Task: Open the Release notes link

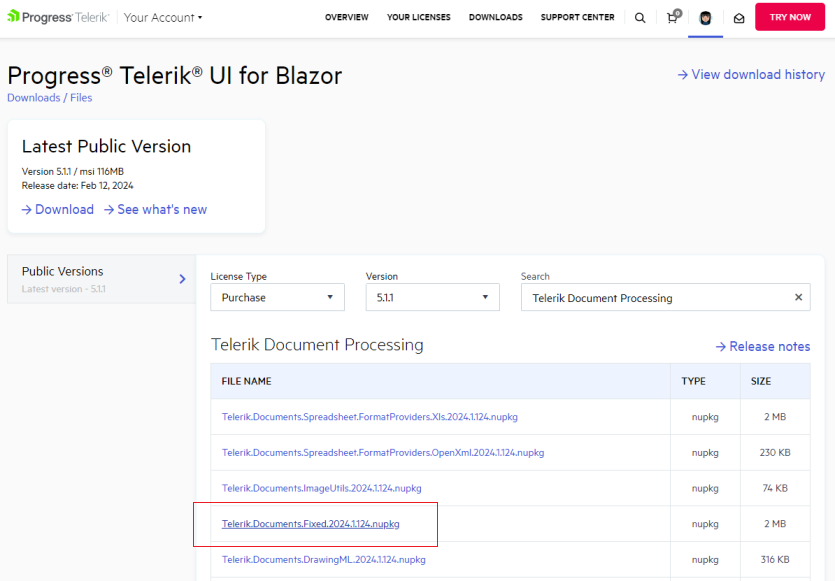Action: pos(763,346)
